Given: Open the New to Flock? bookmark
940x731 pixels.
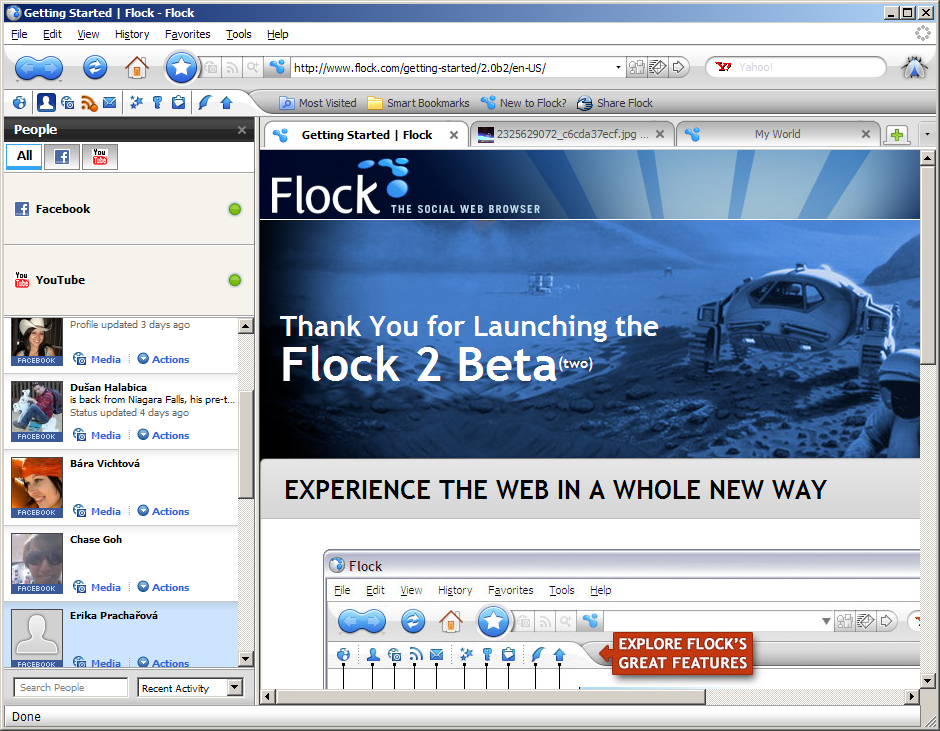Looking at the screenshot, I should pyautogui.click(x=523, y=103).
